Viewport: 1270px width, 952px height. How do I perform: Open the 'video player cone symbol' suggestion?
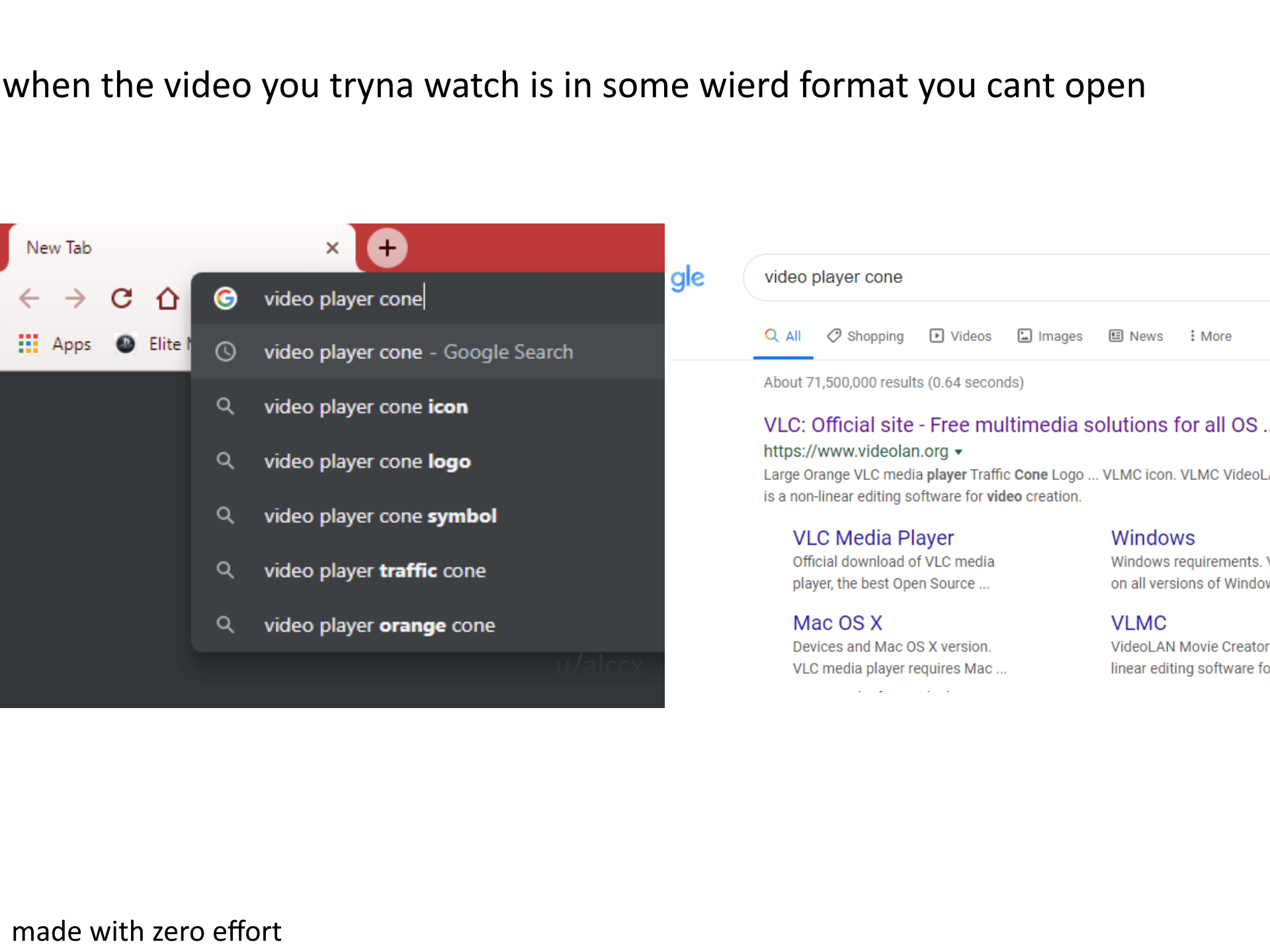coord(380,516)
